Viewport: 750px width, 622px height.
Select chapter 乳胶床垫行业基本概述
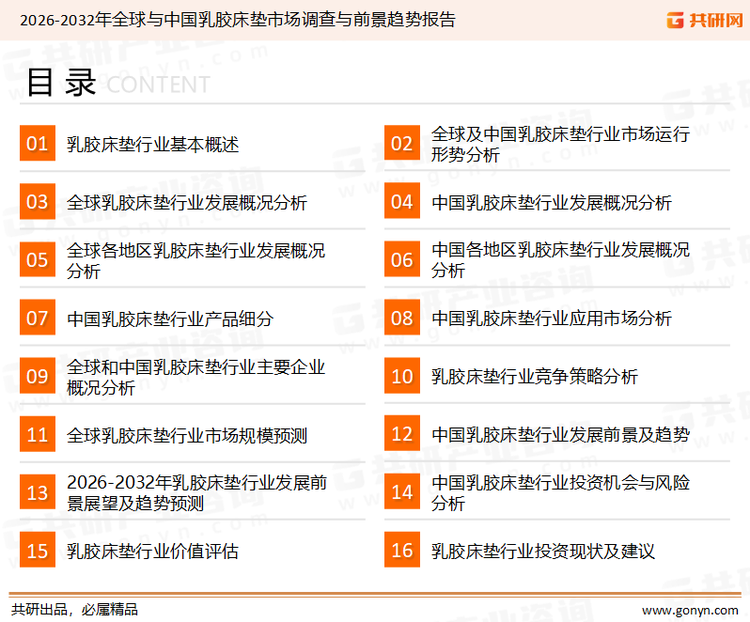coord(153,144)
